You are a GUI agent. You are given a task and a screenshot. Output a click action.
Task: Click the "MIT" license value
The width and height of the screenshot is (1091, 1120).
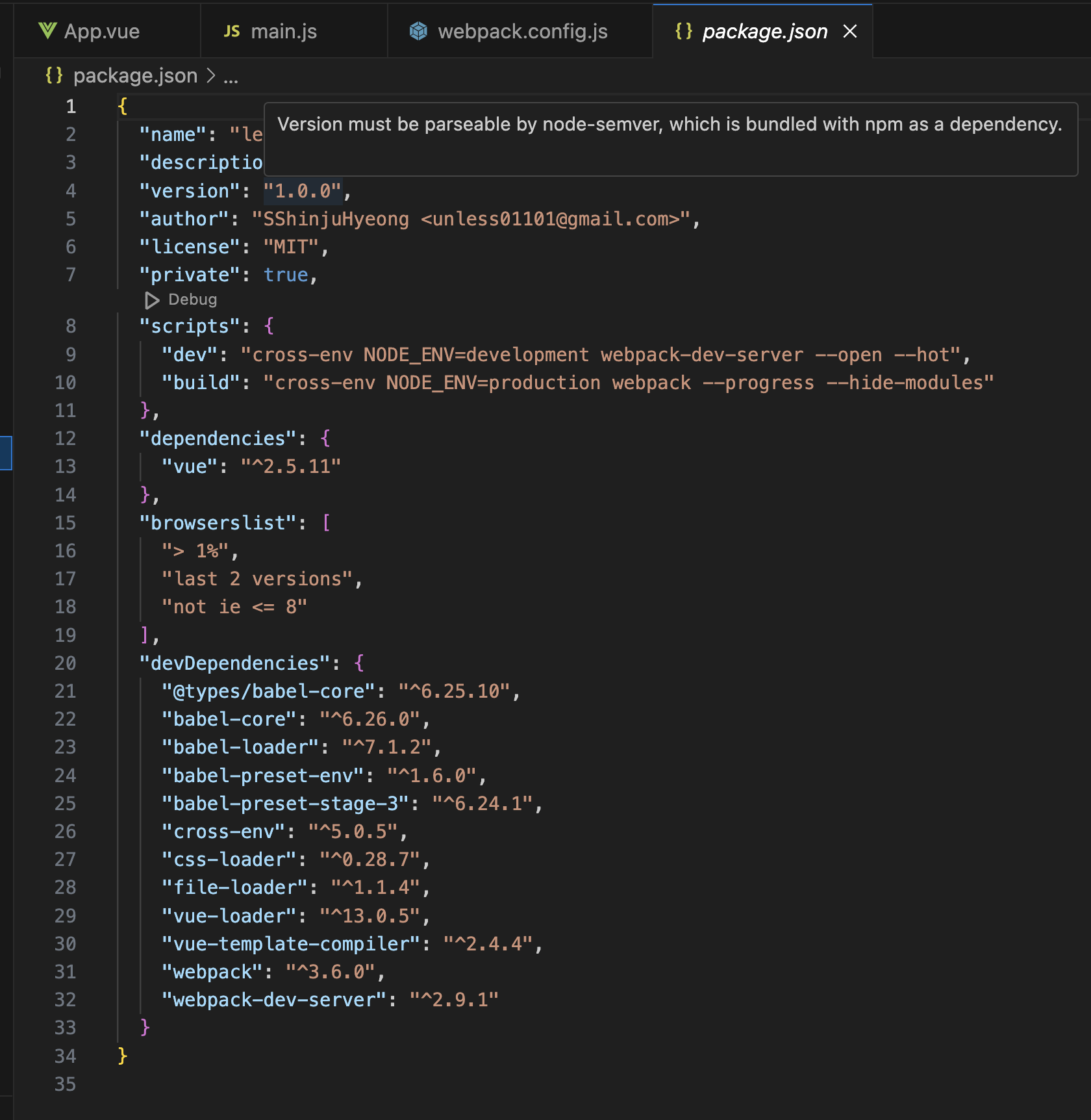coord(291,247)
